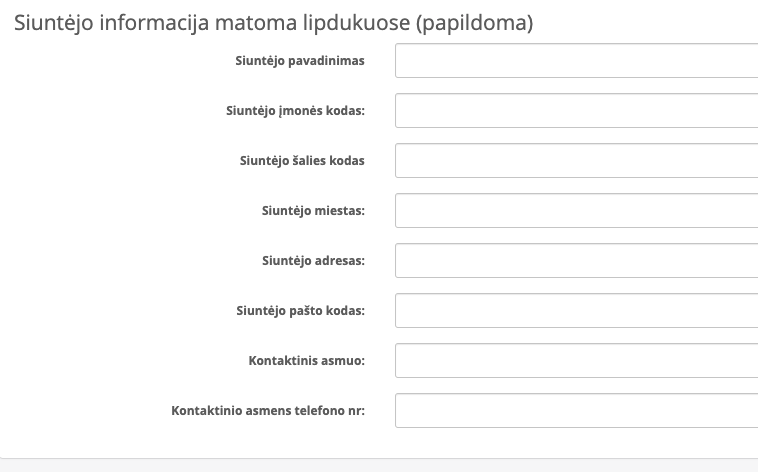The height and width of the screenshot is (472, 758).
Task: Click the 'Siuntėjo miestas:' label
Action: [313, 211]
